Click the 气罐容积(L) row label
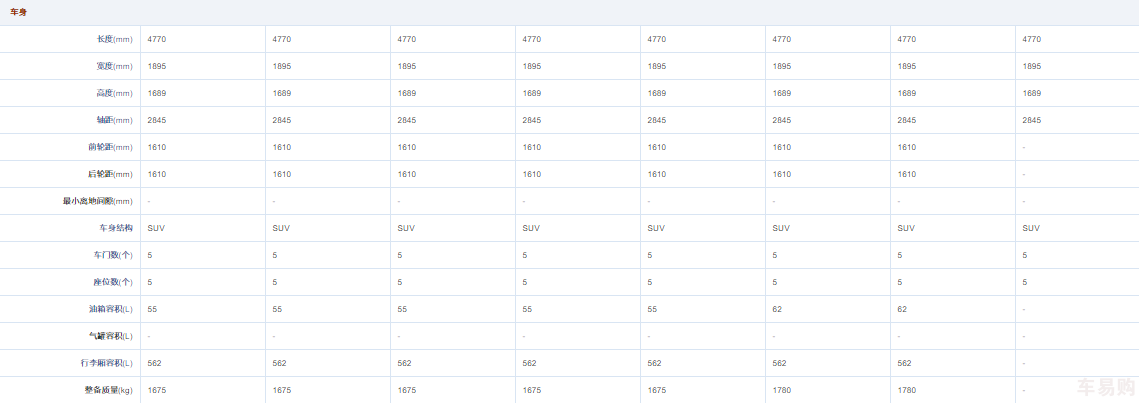The height and width of the screenshot is (403, 1139). tap(110, 336)
